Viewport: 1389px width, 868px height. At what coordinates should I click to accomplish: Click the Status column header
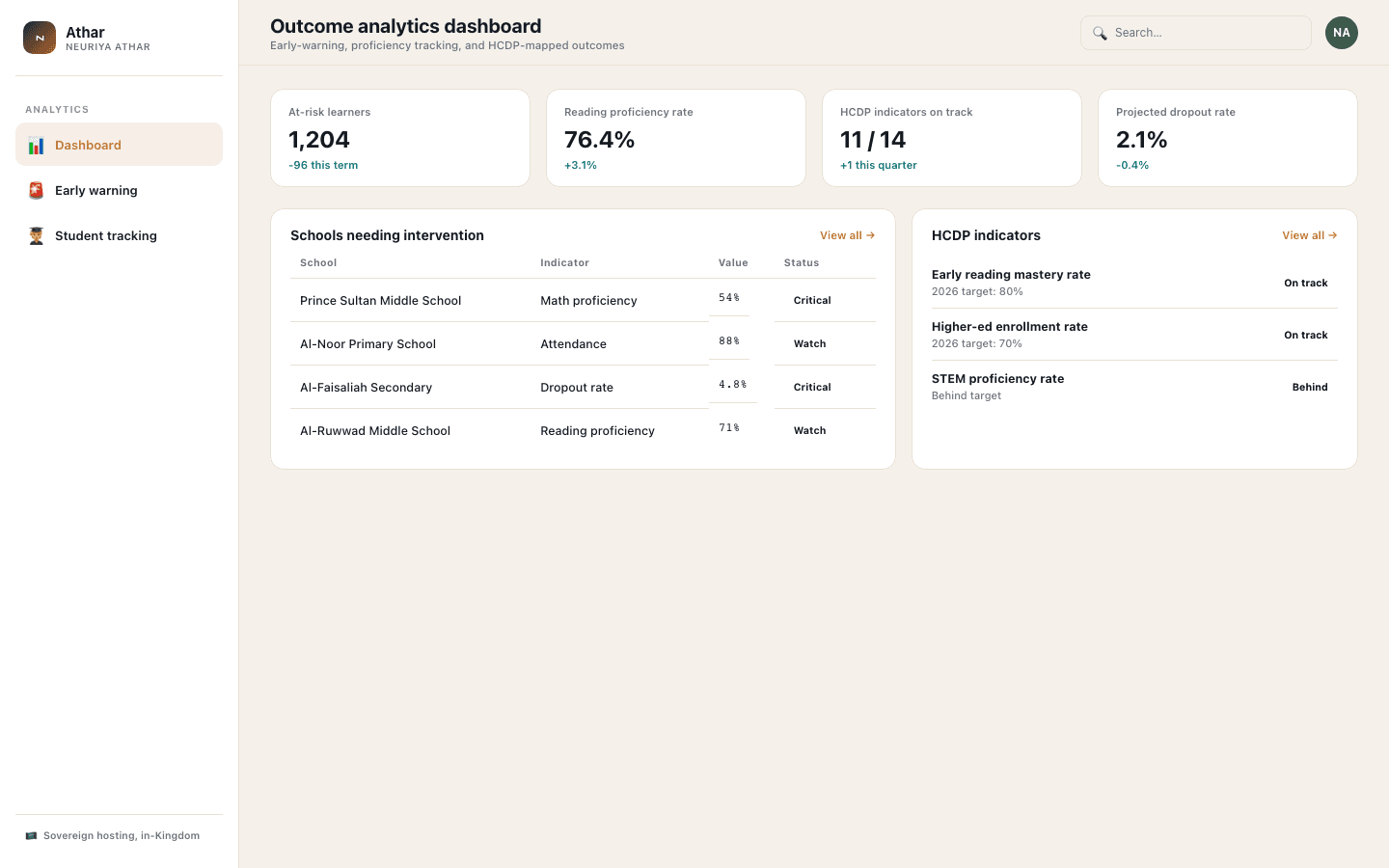pyautogui.click(x=802, y=262)
